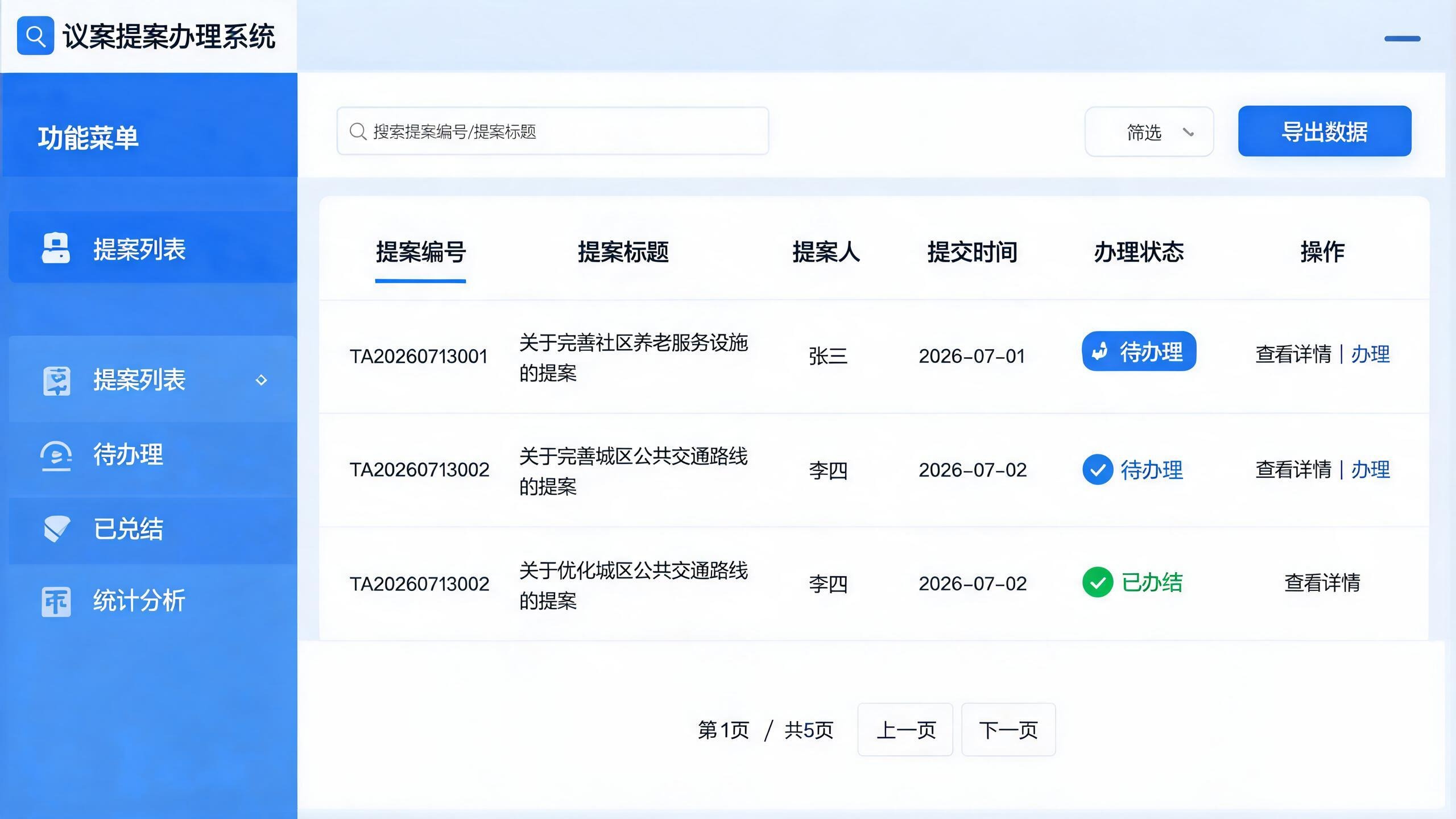
Task: Click the blue 待办理 status badge for 张三
Action: pyautogui.click(x=1139, y=351)
